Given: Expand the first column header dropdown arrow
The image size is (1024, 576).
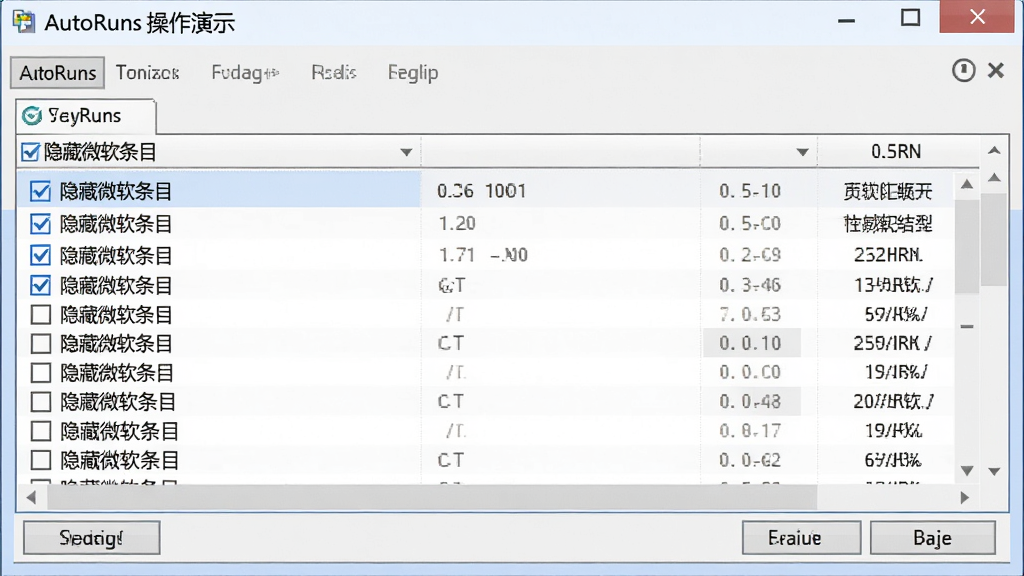Looking at the screenshot, I should [406, 153].
